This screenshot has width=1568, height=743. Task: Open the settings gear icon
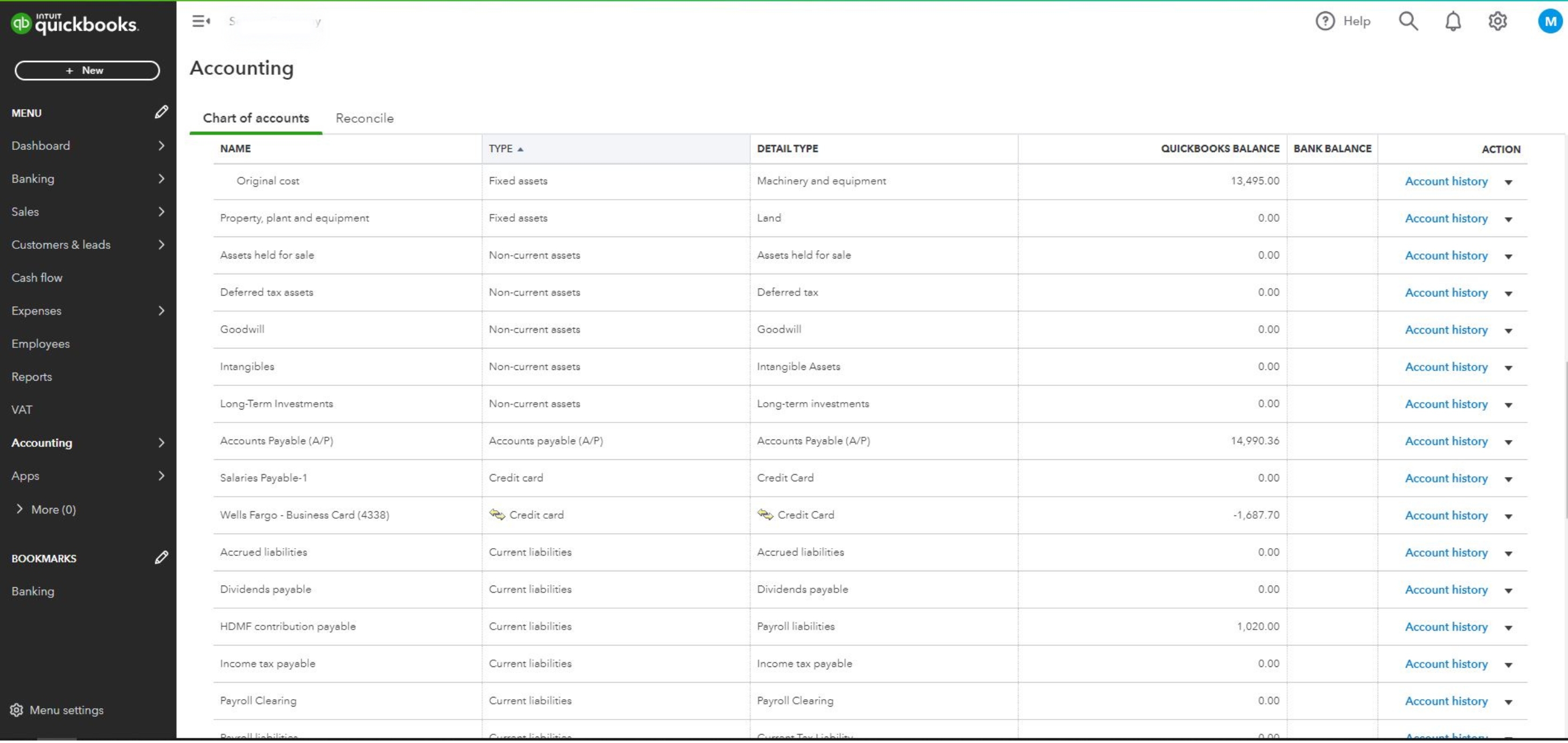[x=1497, y=21]
